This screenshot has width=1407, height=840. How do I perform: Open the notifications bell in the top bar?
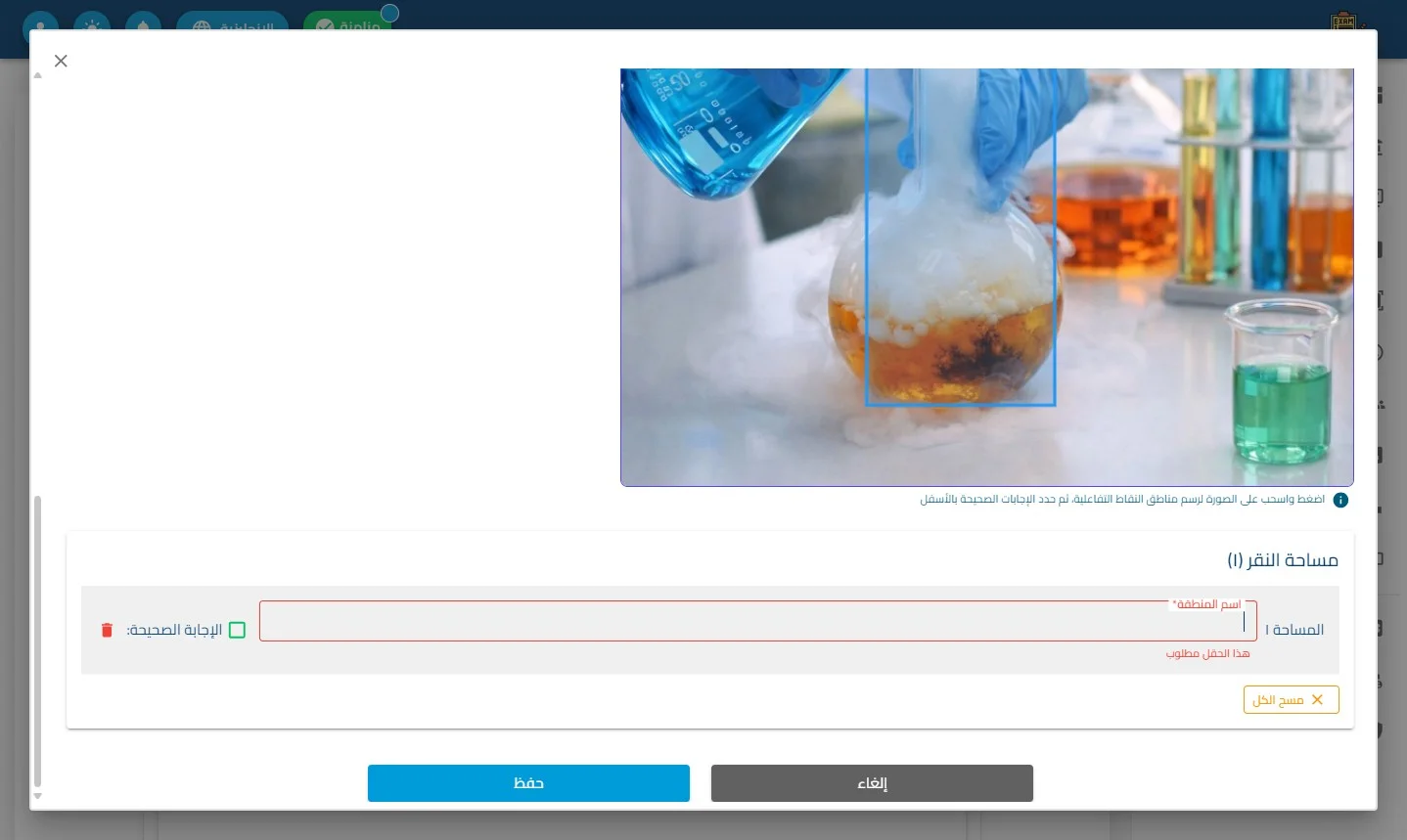(x=143, y=25)
